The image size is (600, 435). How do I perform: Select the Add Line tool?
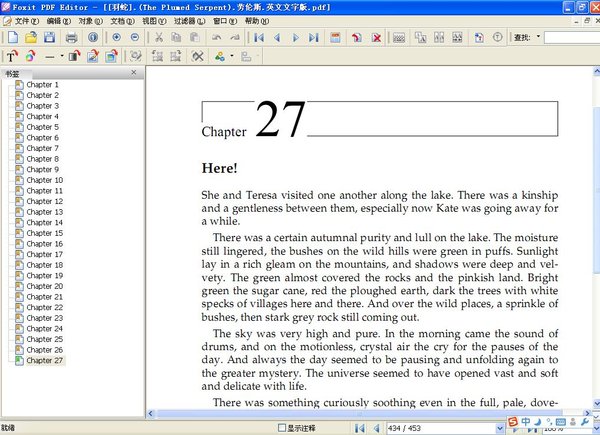(x=50, y=57)
